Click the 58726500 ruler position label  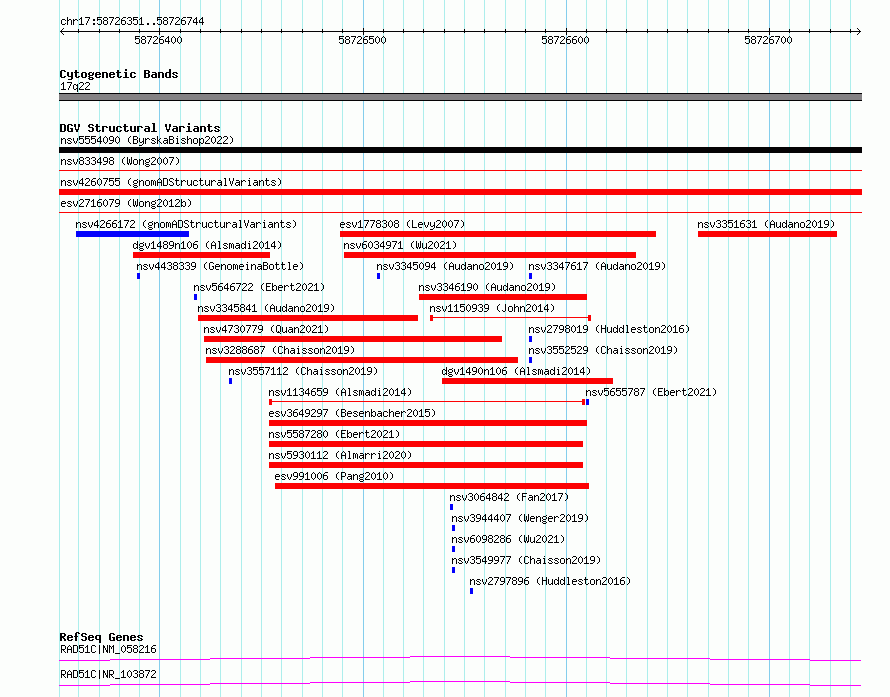point(362,40)
